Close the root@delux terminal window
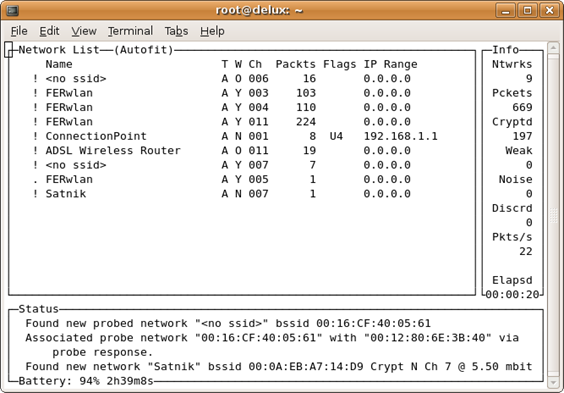 [x=549, y=10]
